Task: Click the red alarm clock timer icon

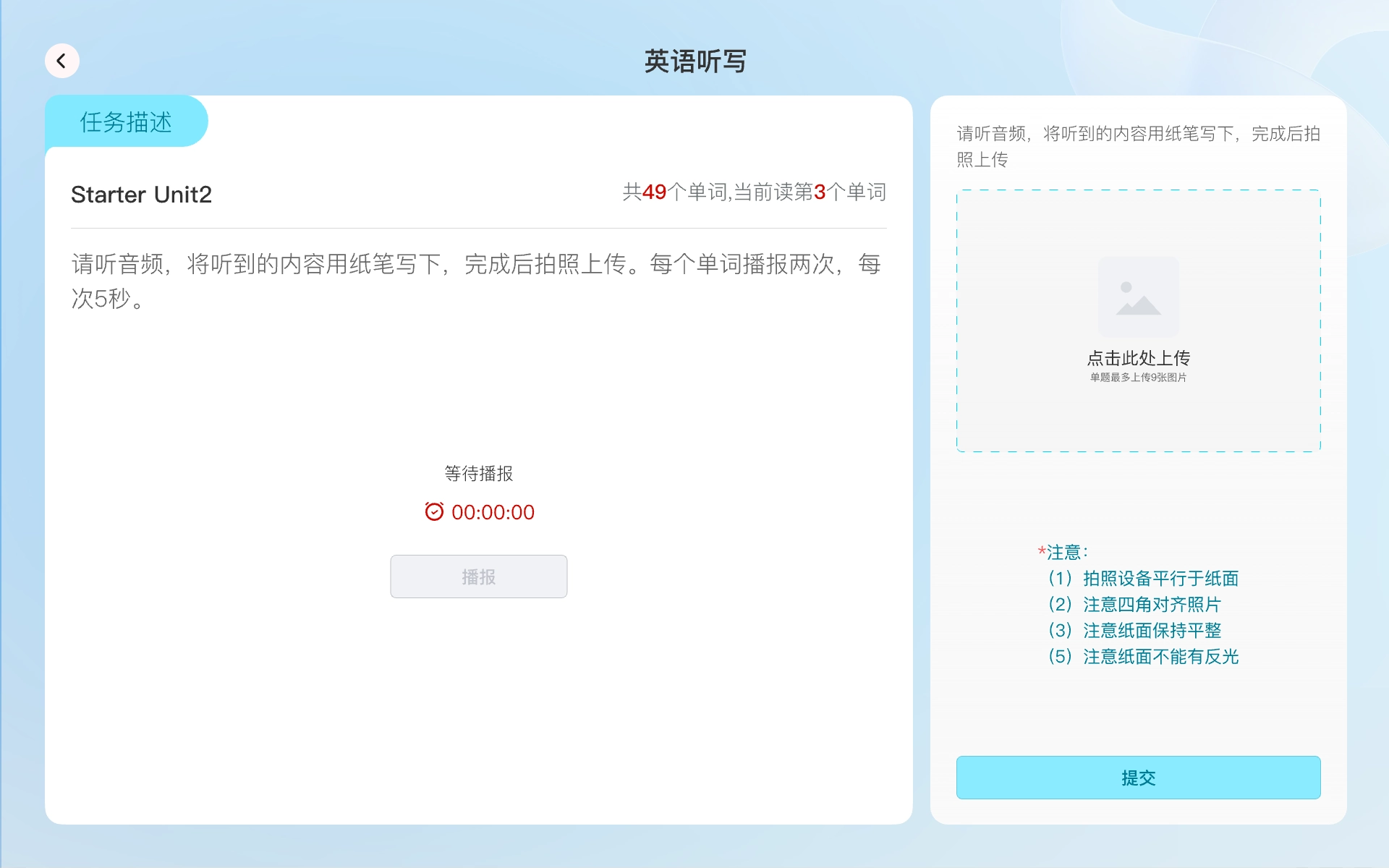Action: tap(434, 511)
